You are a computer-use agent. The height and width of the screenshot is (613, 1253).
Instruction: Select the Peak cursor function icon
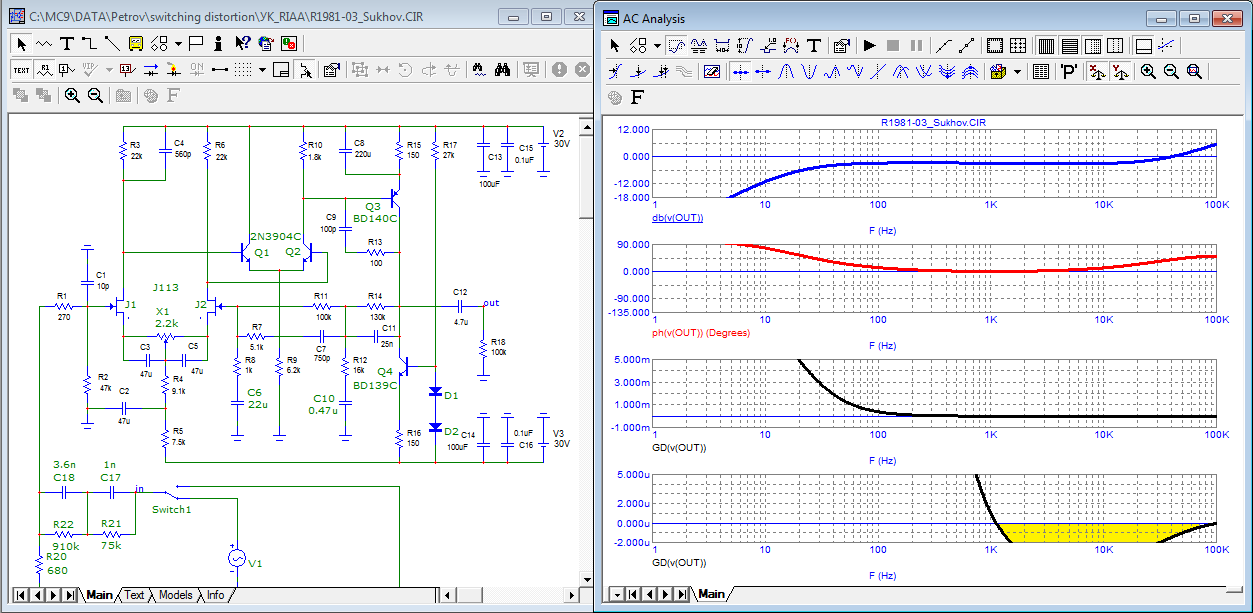point(787,71)
